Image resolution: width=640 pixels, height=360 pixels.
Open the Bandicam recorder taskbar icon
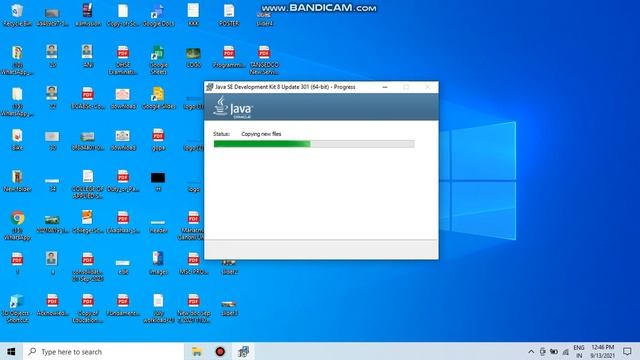coord(220,351)
